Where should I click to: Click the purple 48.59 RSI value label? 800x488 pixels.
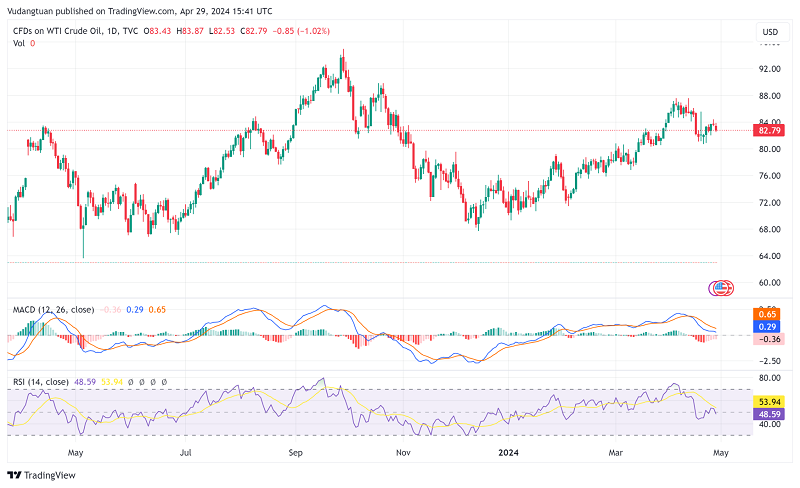(769, 413)
